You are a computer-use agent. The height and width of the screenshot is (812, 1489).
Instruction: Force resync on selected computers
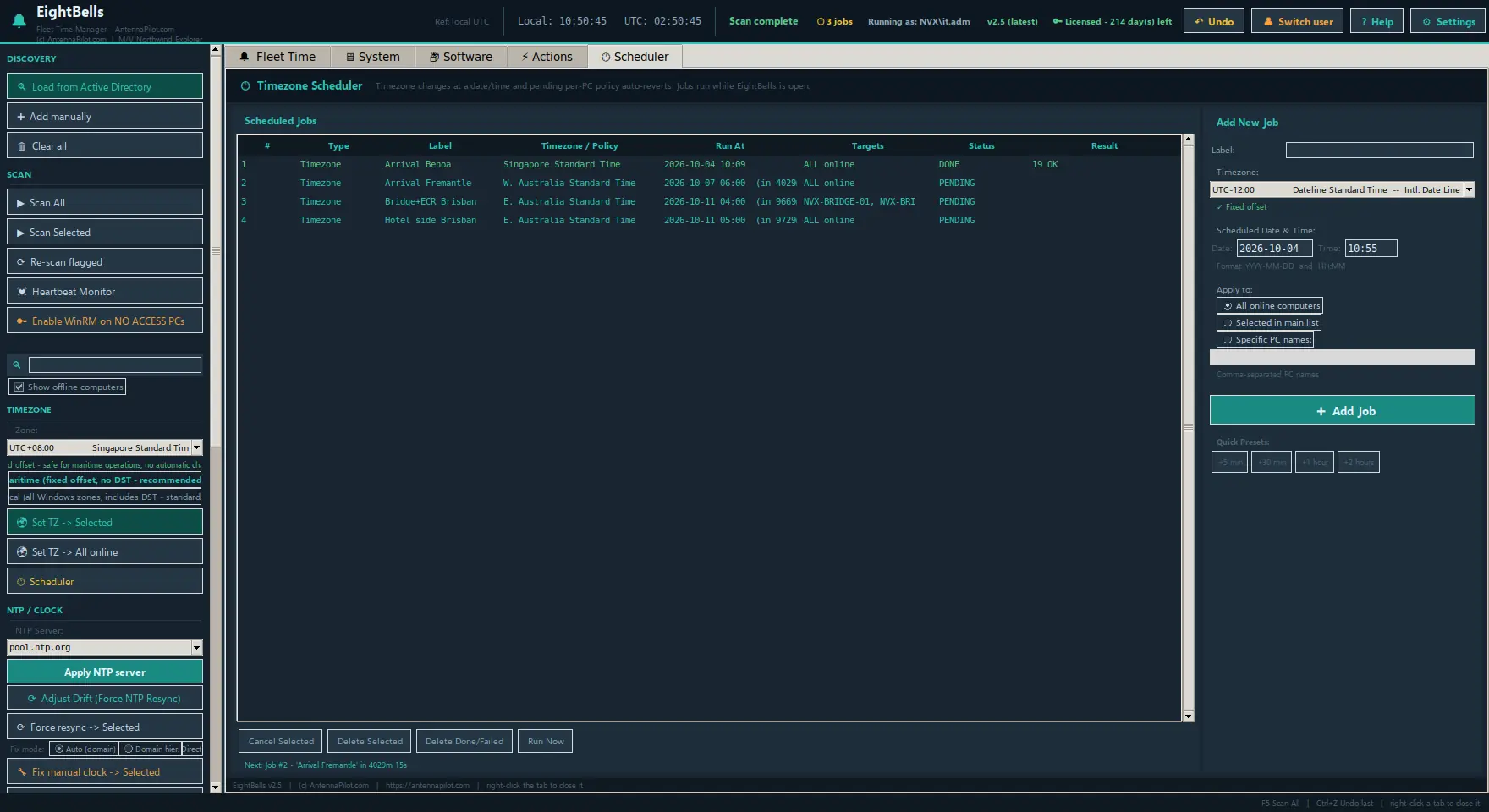tap(105, 727)
